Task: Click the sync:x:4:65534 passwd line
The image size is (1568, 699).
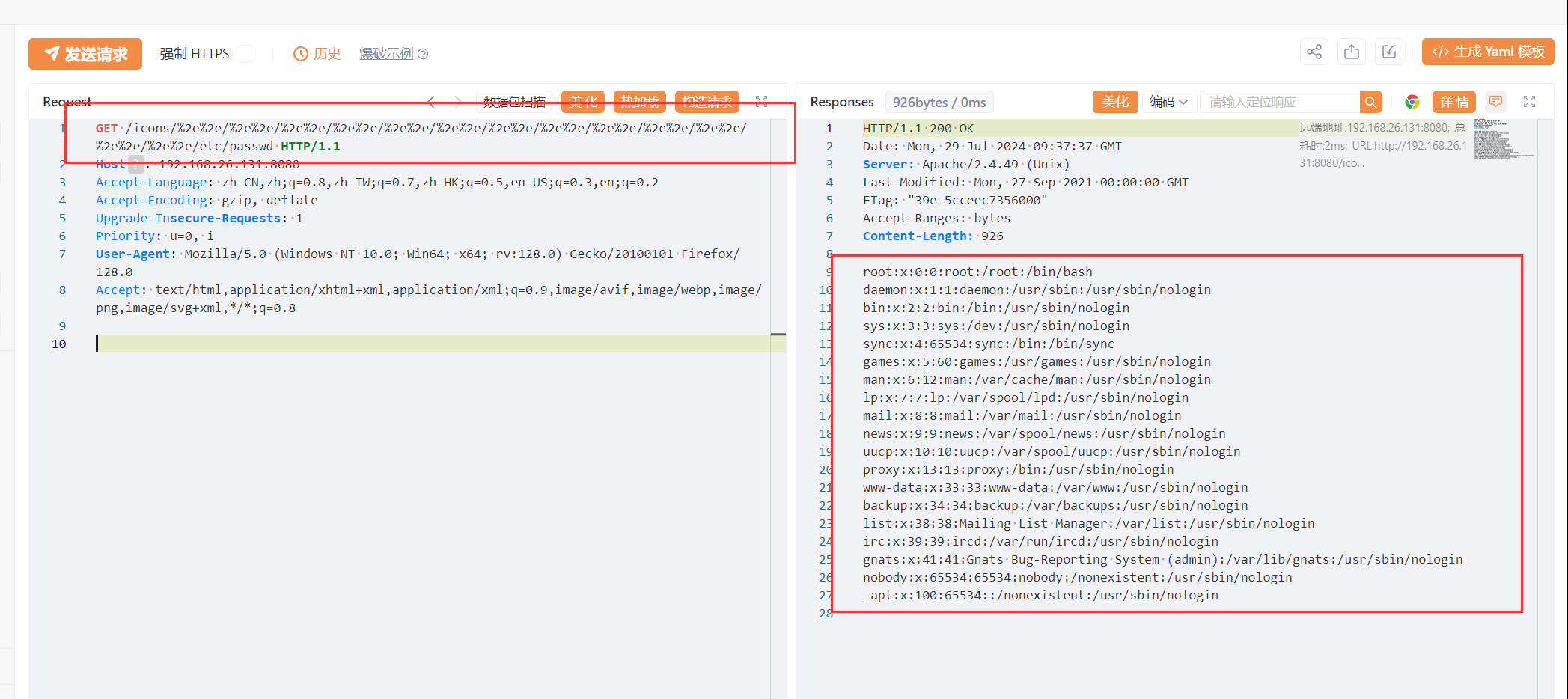Action: pos(989,344)
